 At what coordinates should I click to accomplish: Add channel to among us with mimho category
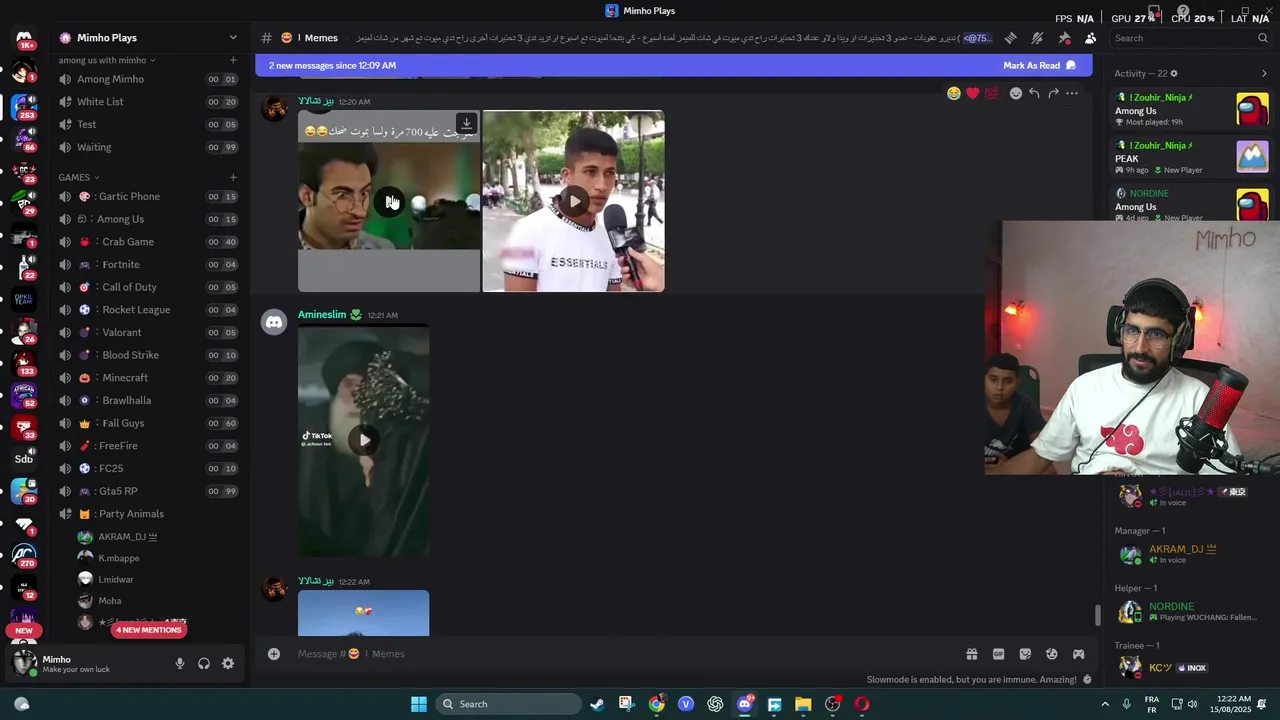coord(233,60)
